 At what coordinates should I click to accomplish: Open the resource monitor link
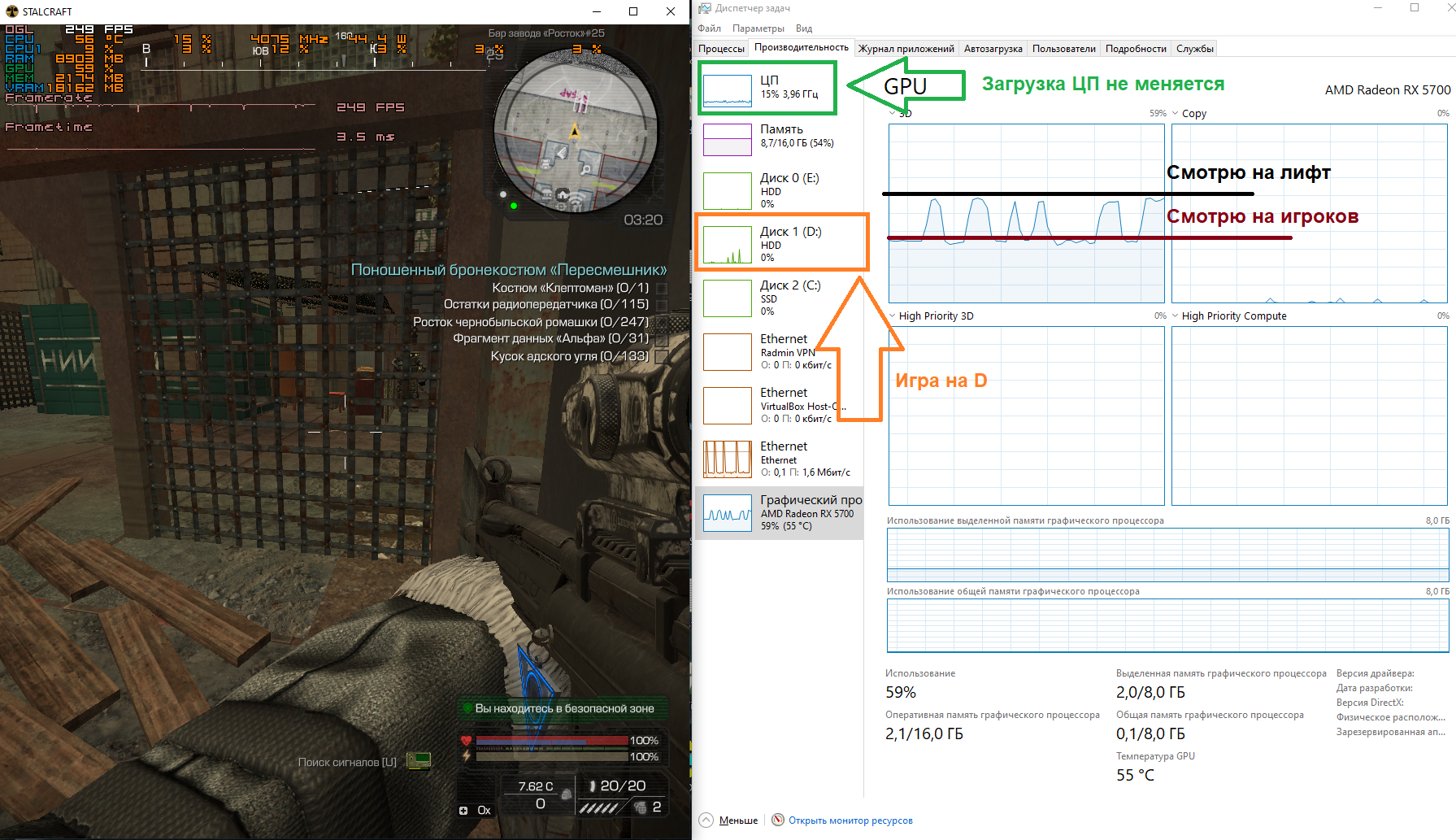[850, 820]
